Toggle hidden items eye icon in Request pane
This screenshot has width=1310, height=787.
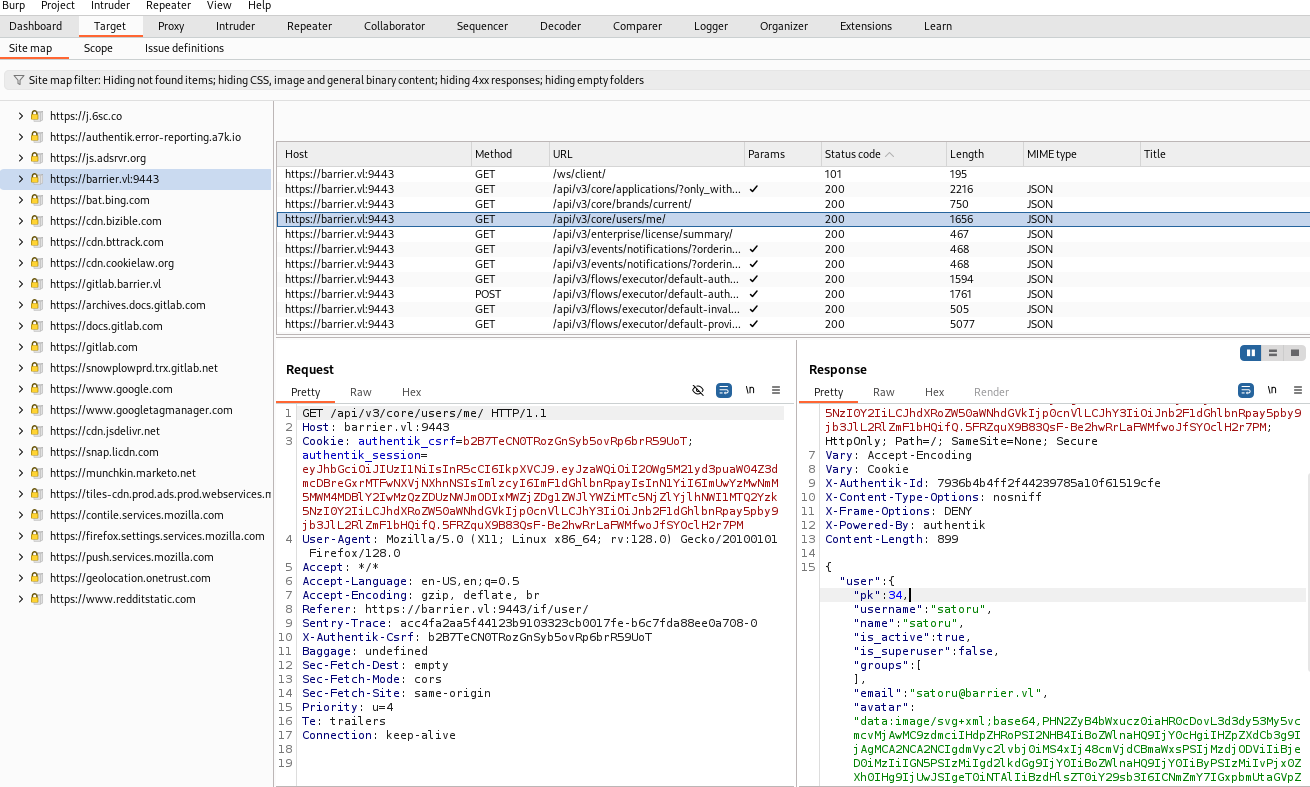[x=698, y=390]
